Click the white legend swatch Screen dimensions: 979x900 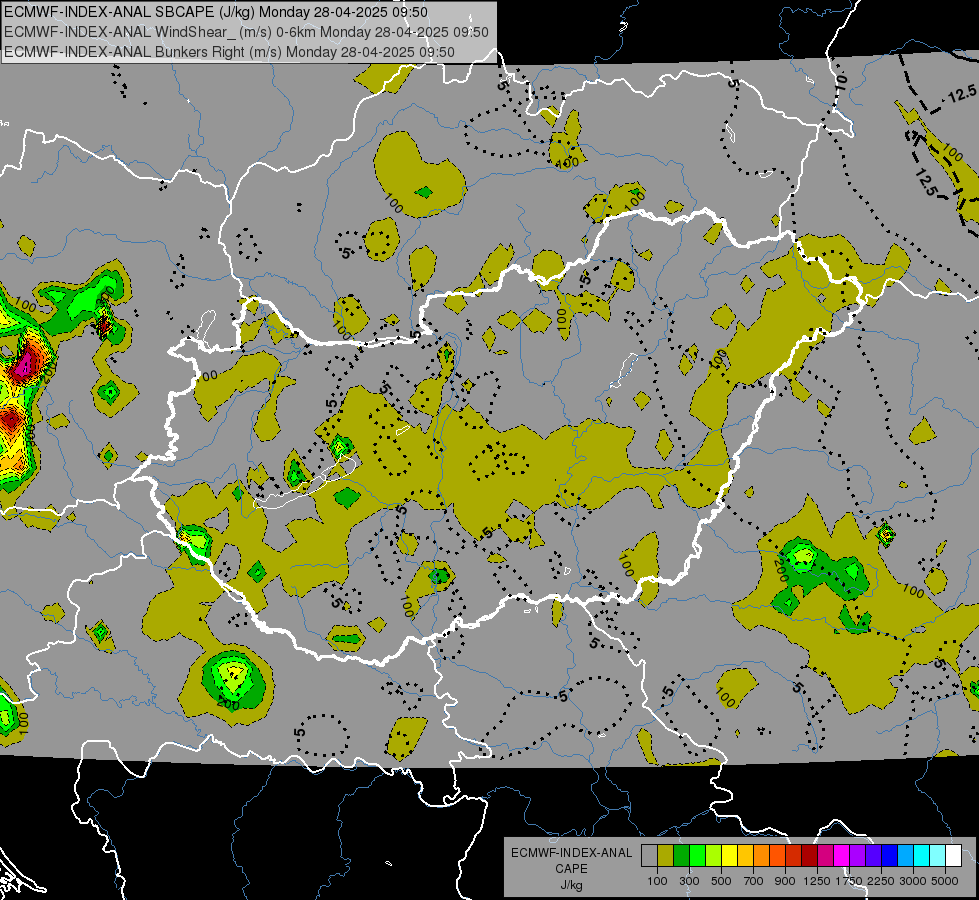click(x=955, y=855)
